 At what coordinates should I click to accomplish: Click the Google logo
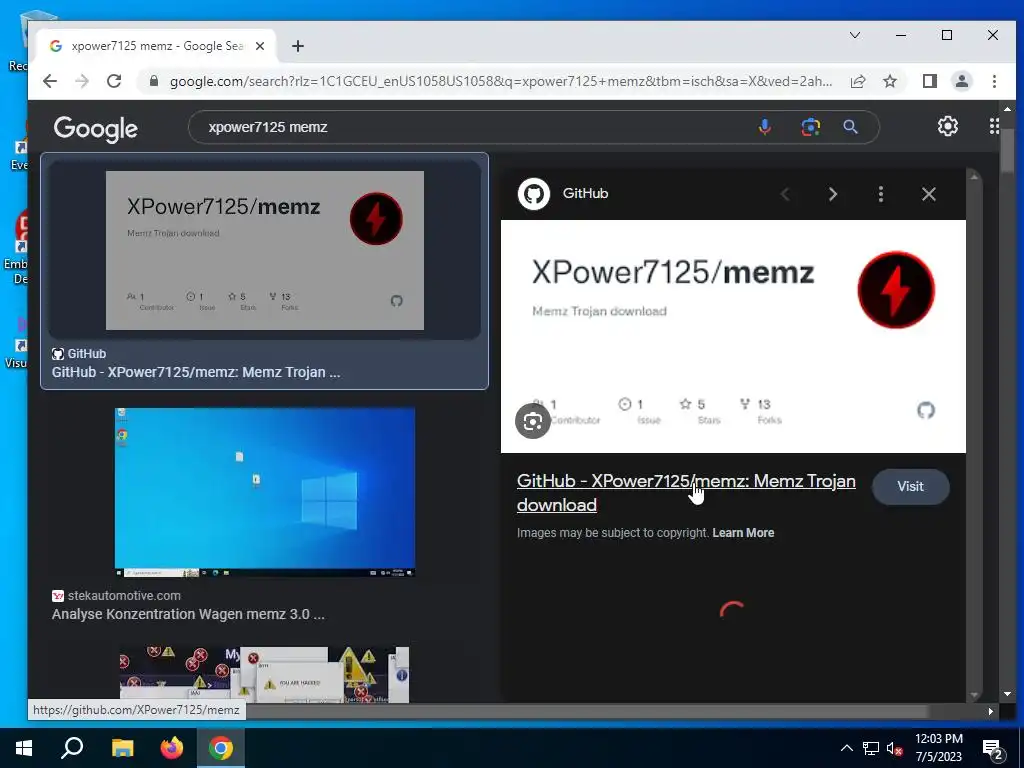coord(95,129)
